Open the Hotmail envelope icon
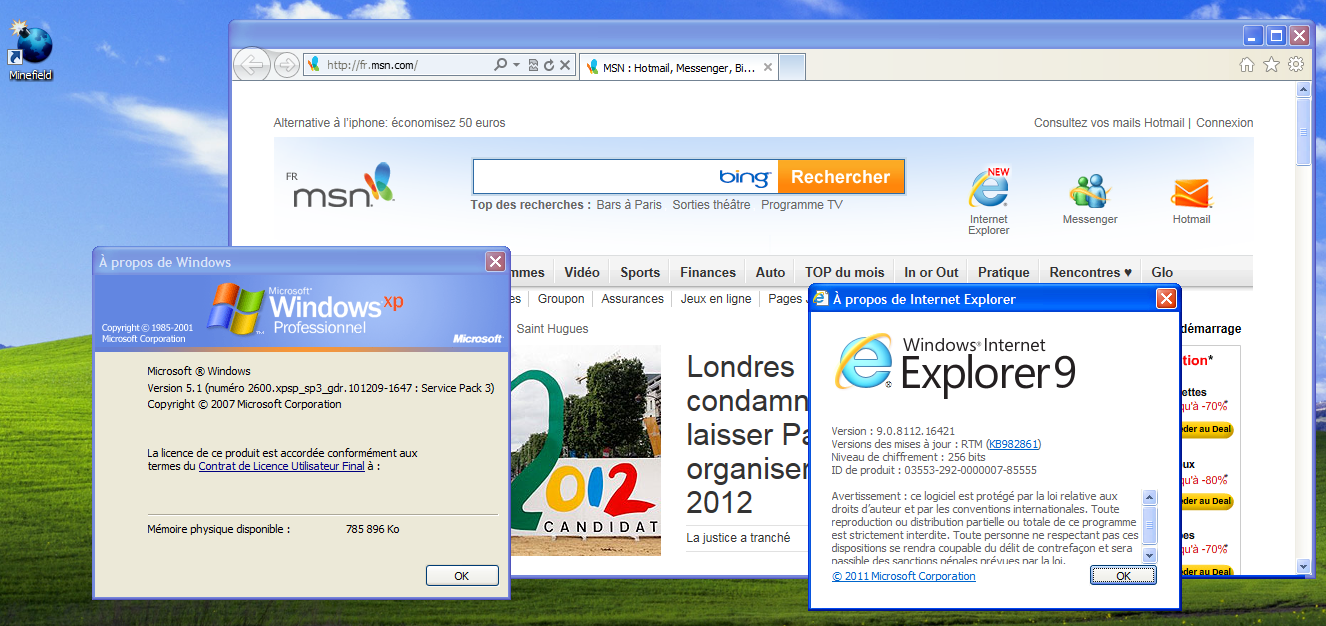This screenshot has width=1326, height=626. click(x=1191, y=198)
